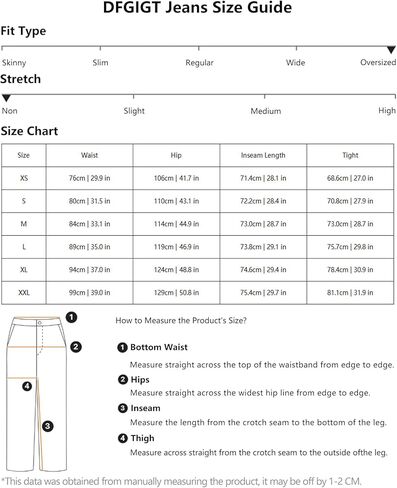Click the bullet 4 icon before Thigh
The height and width of the screenshot is (488, 397).
tap(123, 438)
